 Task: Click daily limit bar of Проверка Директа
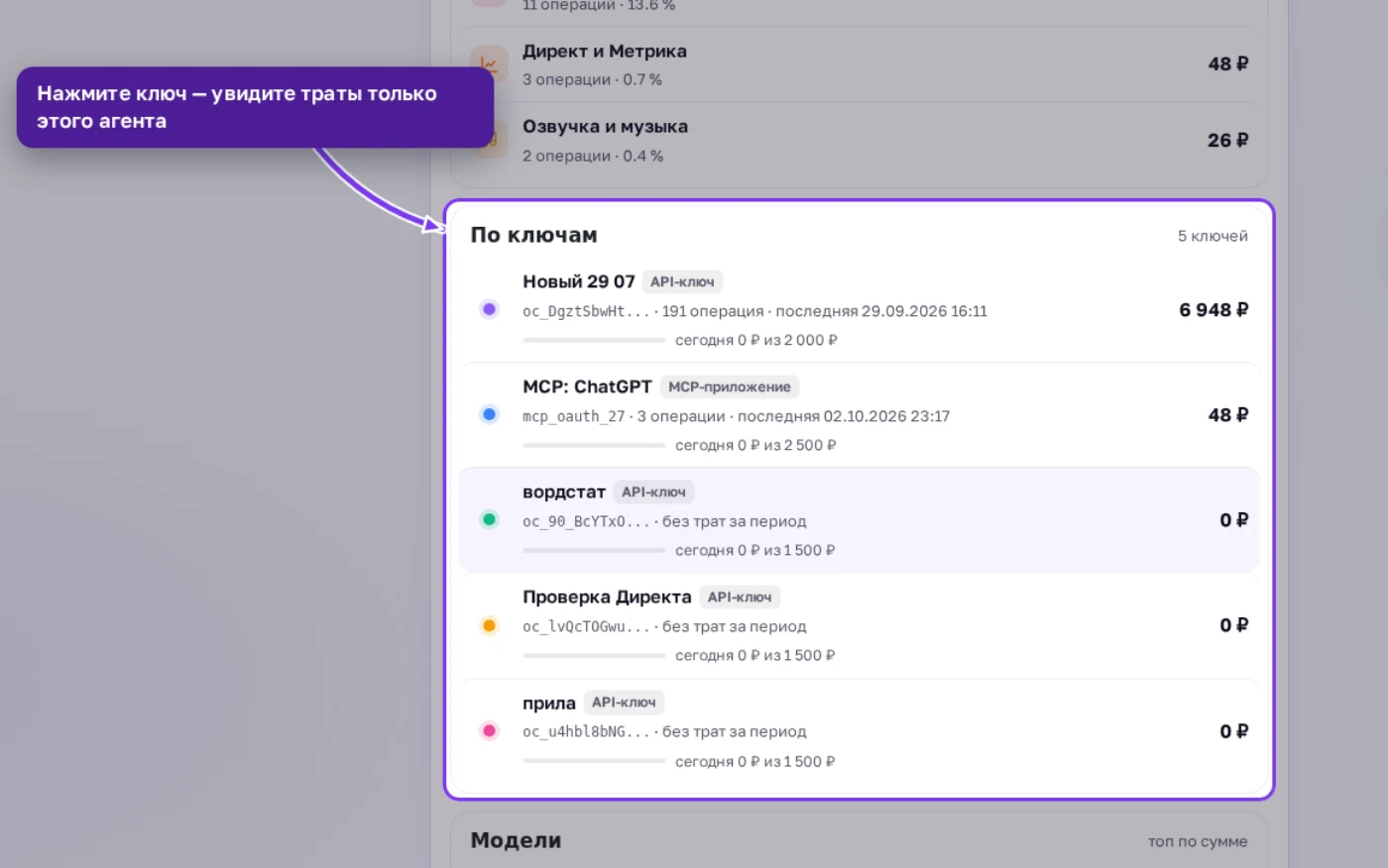pyautogui.click(x=594, y=655)
